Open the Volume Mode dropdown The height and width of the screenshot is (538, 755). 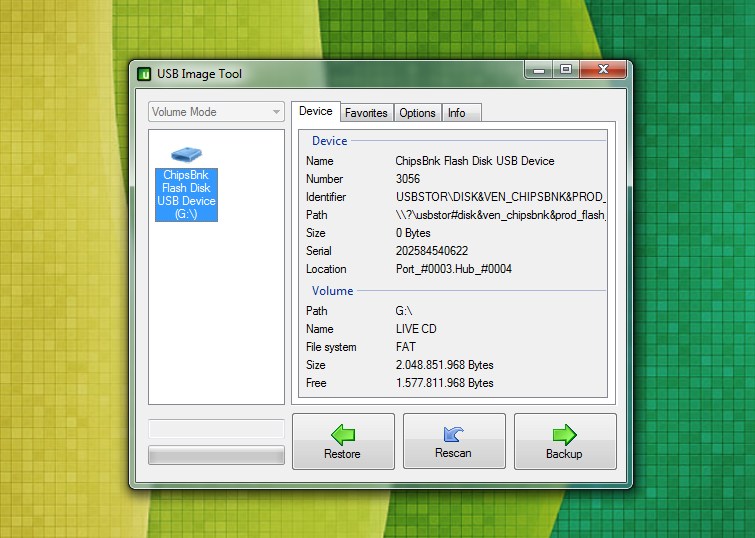[216, 112]
